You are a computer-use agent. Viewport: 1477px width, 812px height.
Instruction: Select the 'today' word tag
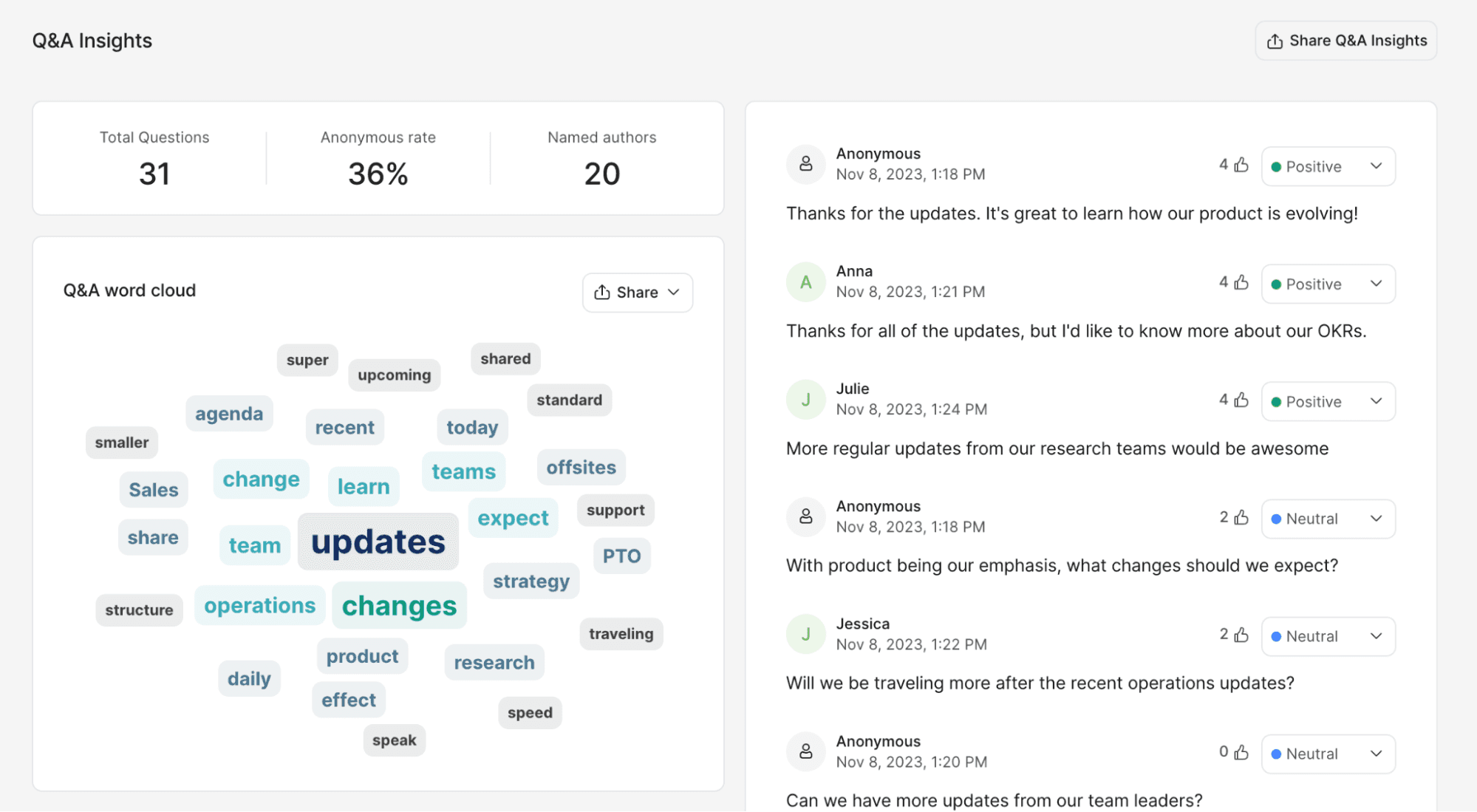coord(472,427)
